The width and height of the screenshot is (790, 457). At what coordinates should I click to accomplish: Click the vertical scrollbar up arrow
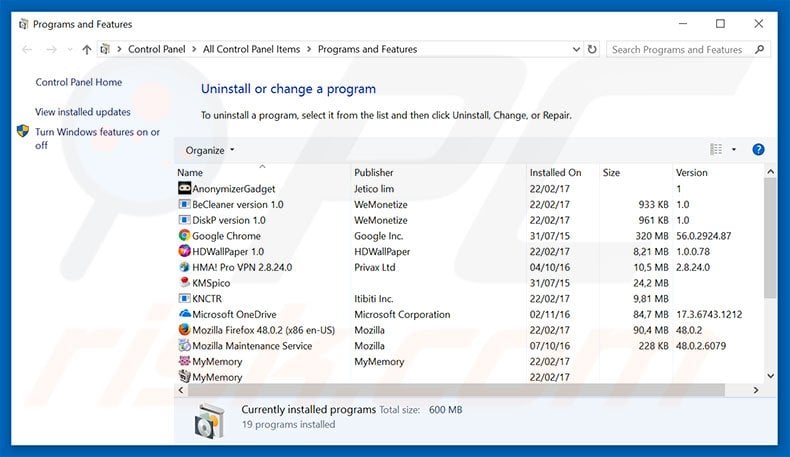(770, 172)
